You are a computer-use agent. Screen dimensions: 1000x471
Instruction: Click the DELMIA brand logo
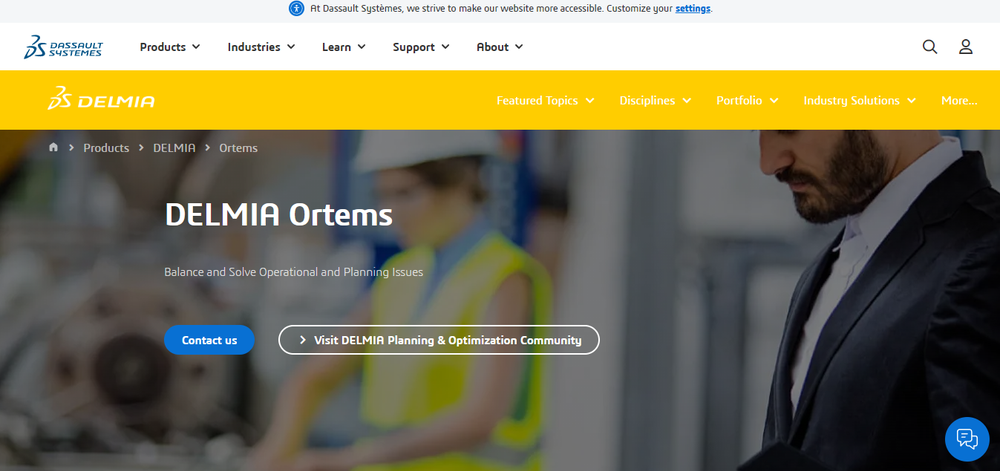click(101, 98)
